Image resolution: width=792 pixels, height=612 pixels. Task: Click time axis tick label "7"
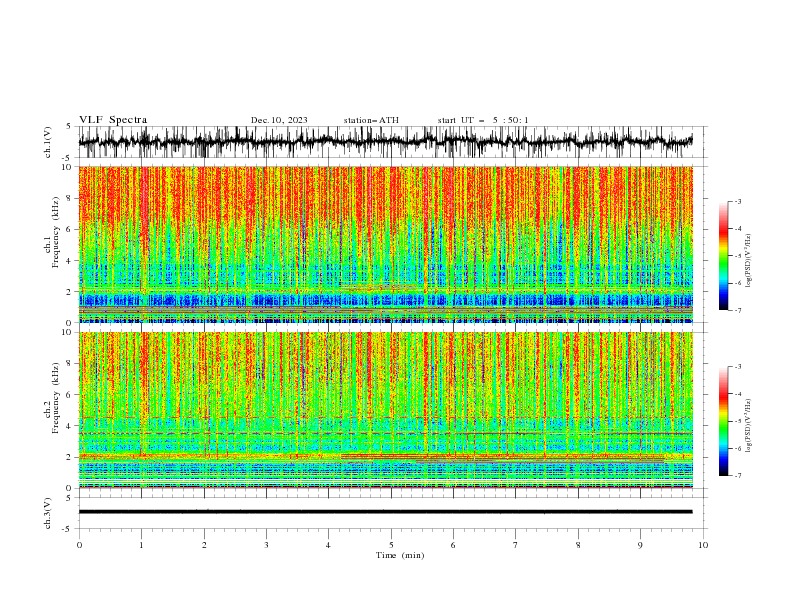pyautogui.click(x=516, y=545)
